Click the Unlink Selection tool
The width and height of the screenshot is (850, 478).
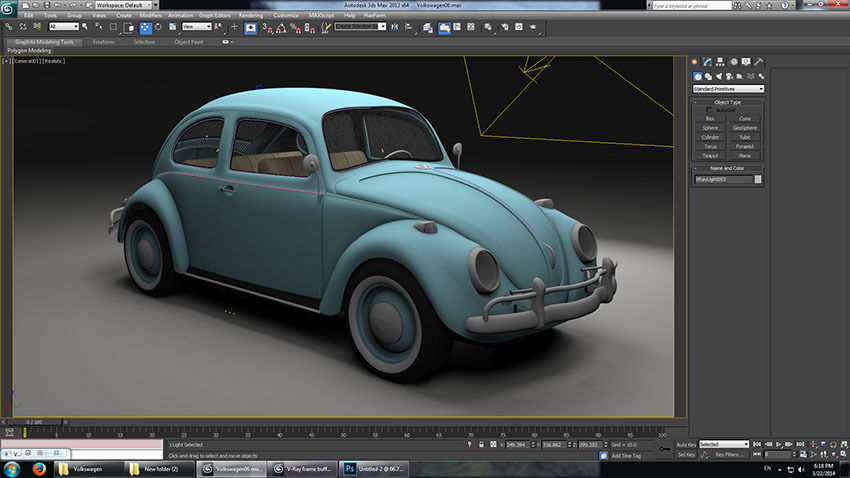point(23,27)
